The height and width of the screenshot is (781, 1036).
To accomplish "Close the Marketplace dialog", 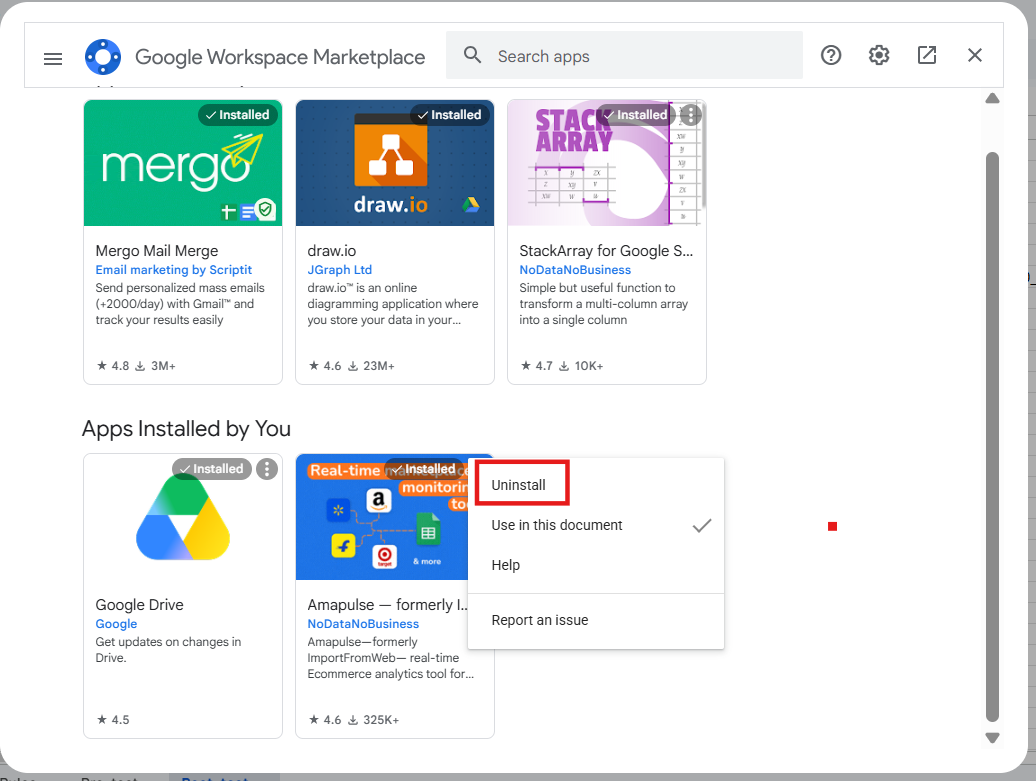I will tap(975, 55).
